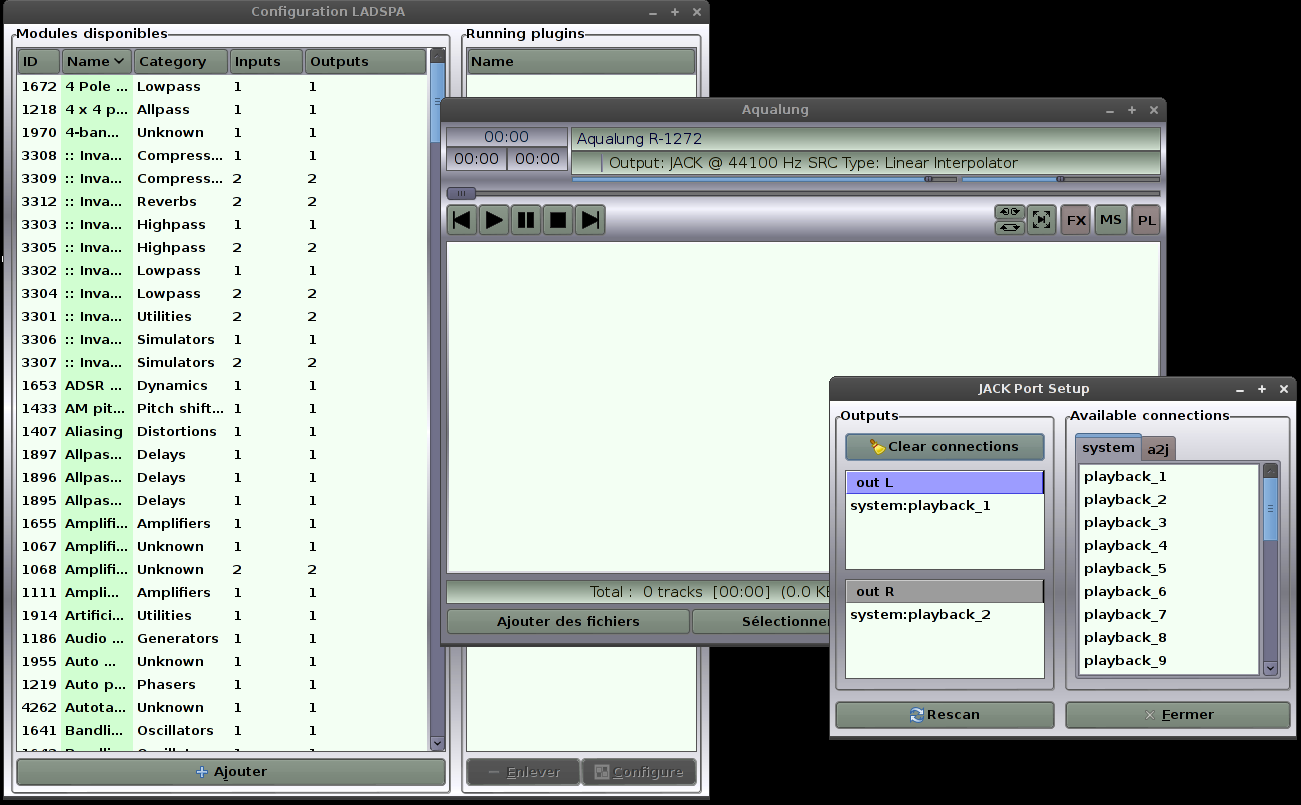Adjust the Aqualung balance slider
This screenshot has height=805, width=1301.
click(x=1061, y=179)
